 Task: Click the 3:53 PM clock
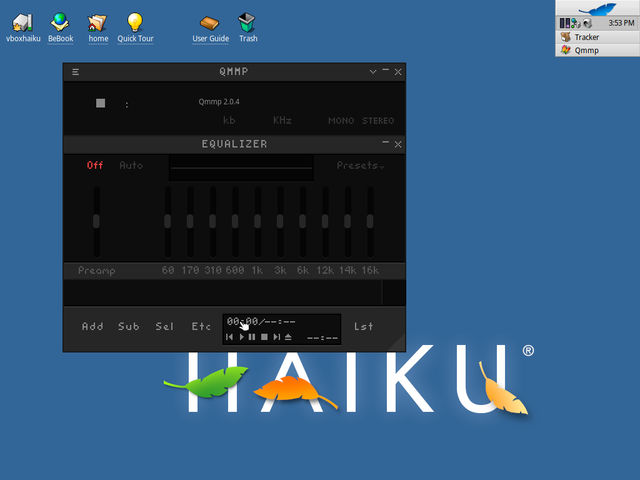coord(621,23)
